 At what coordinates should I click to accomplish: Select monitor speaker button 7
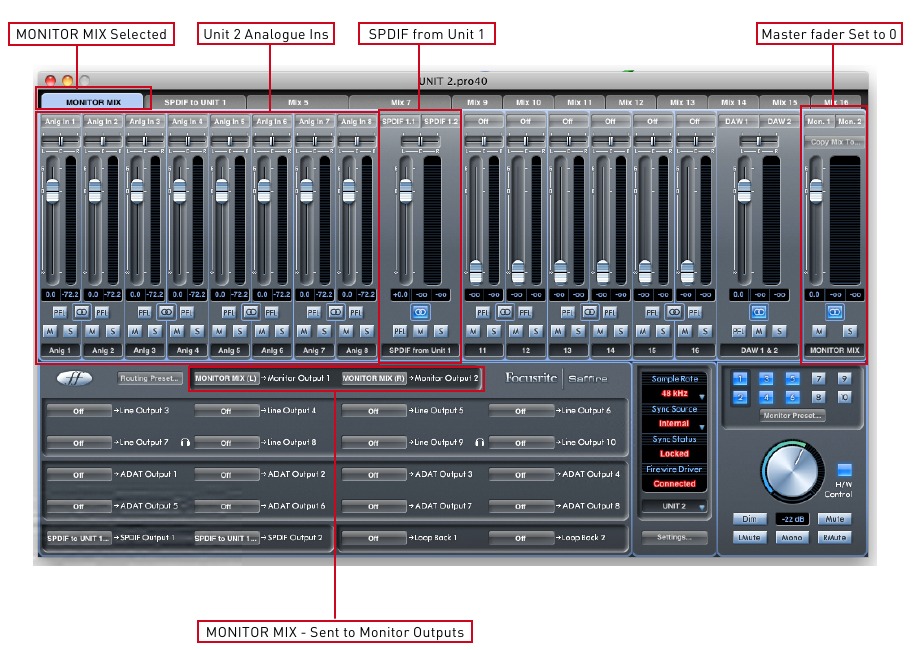tap(819, 380)
